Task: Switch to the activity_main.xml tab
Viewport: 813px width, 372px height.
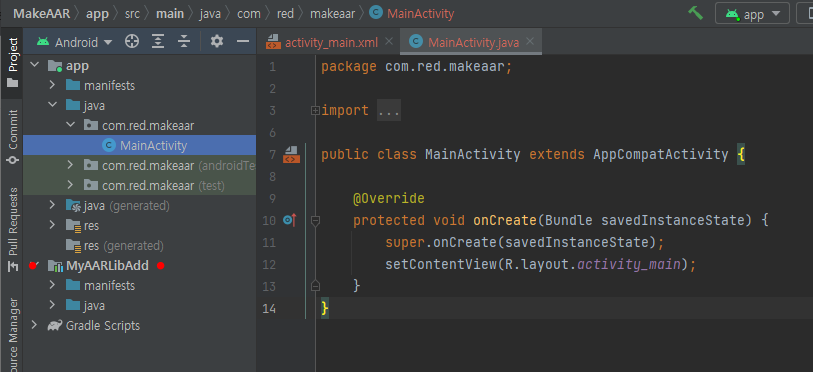Action: (331, 43)
